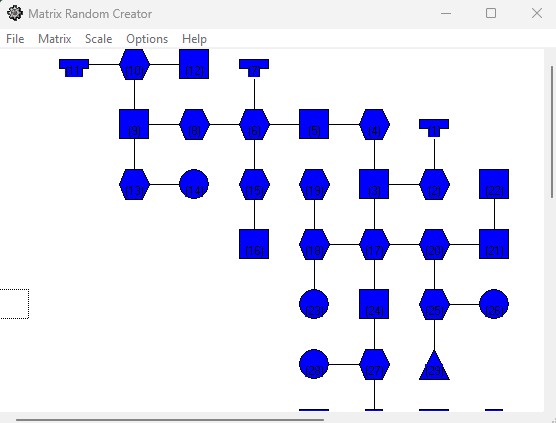The image size is (556, 423).
Task: Select hexagon node (13)
Action: [x=134, y=184]
